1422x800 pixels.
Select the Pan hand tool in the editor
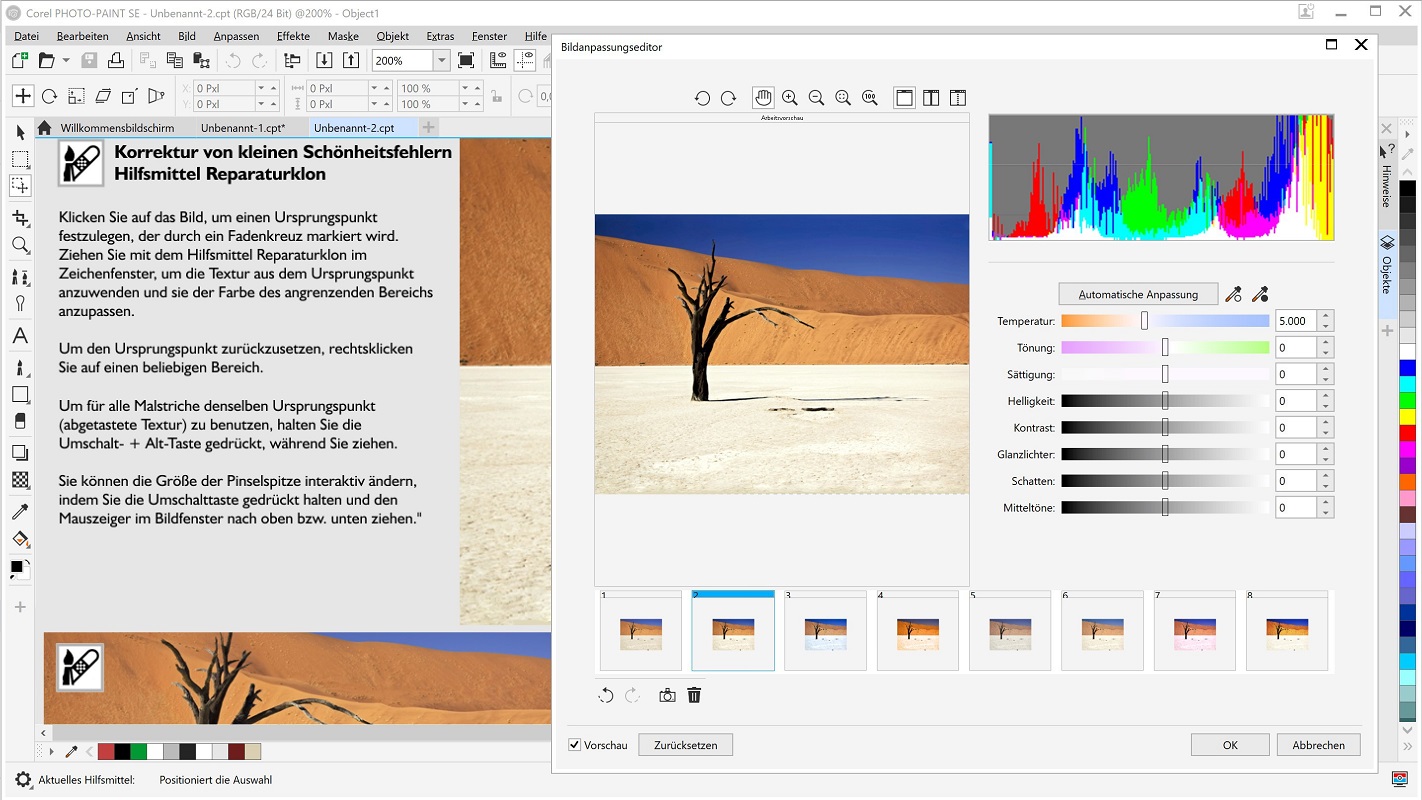pyautogui.click(x=763, y=97)
